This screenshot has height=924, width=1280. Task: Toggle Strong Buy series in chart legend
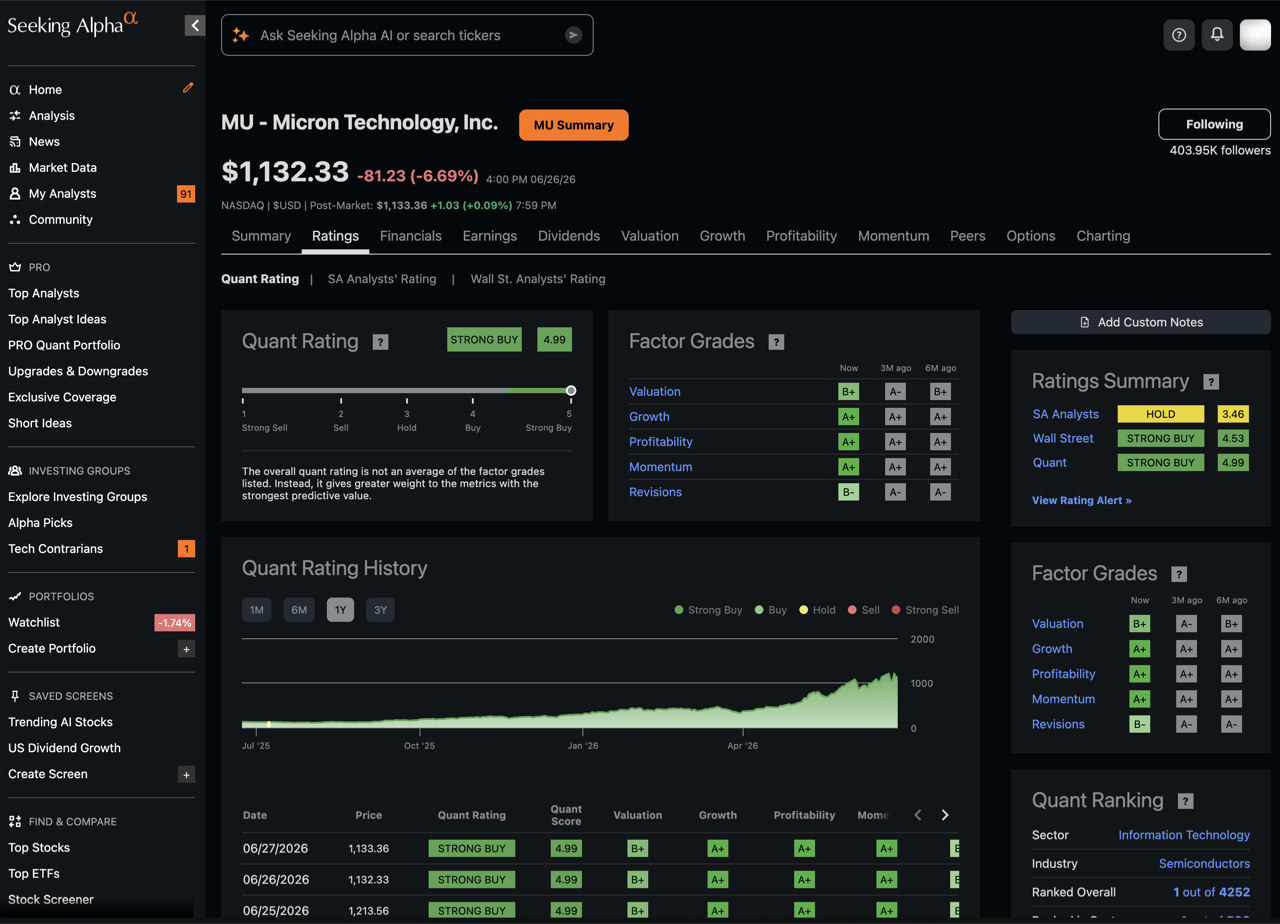pos(709,610)
